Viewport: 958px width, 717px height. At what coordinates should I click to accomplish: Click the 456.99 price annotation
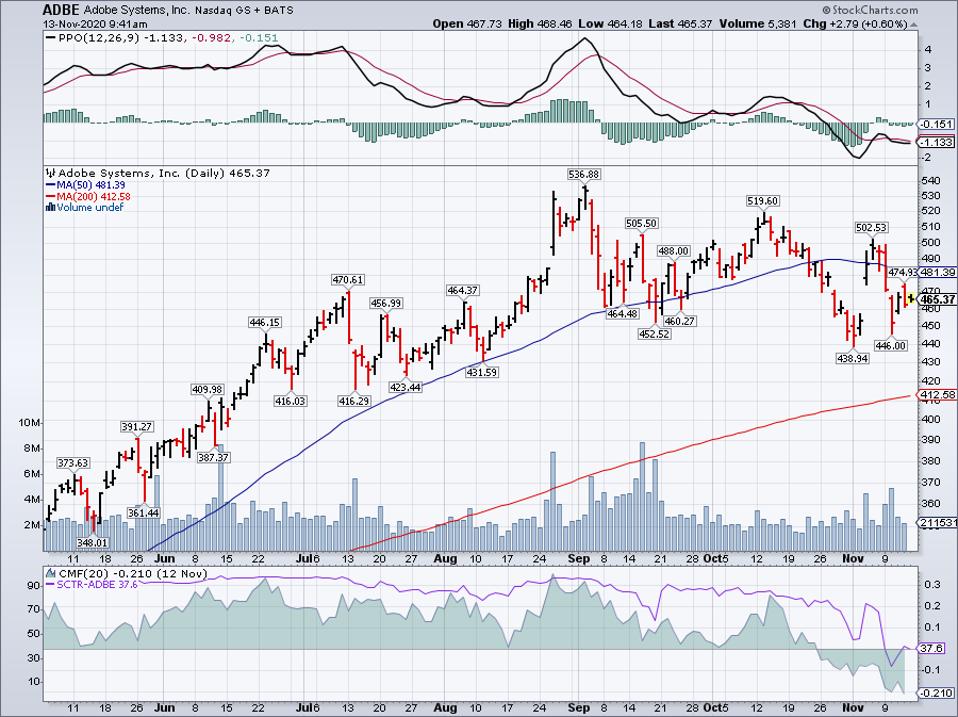(x=386, y=303)
